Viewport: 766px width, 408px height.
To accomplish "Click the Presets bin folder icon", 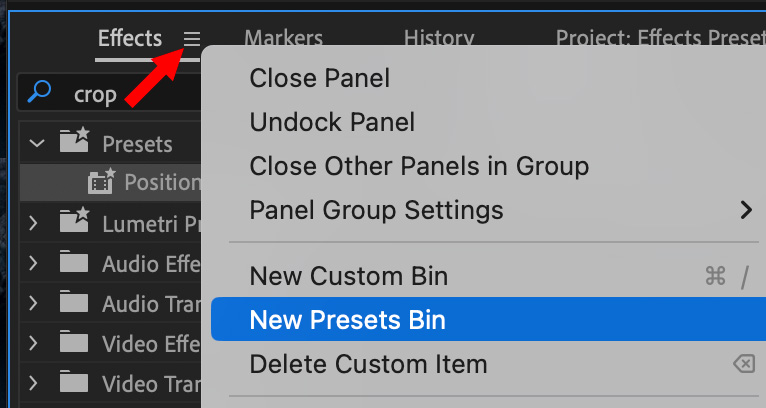I will click(75, 143).
